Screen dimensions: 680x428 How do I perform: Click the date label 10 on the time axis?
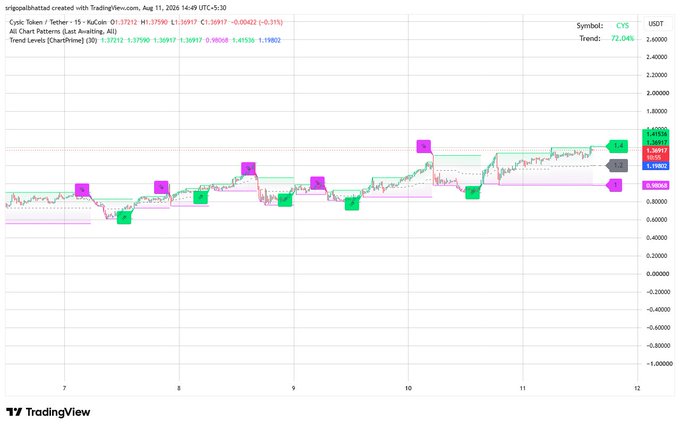pos(408,388)
